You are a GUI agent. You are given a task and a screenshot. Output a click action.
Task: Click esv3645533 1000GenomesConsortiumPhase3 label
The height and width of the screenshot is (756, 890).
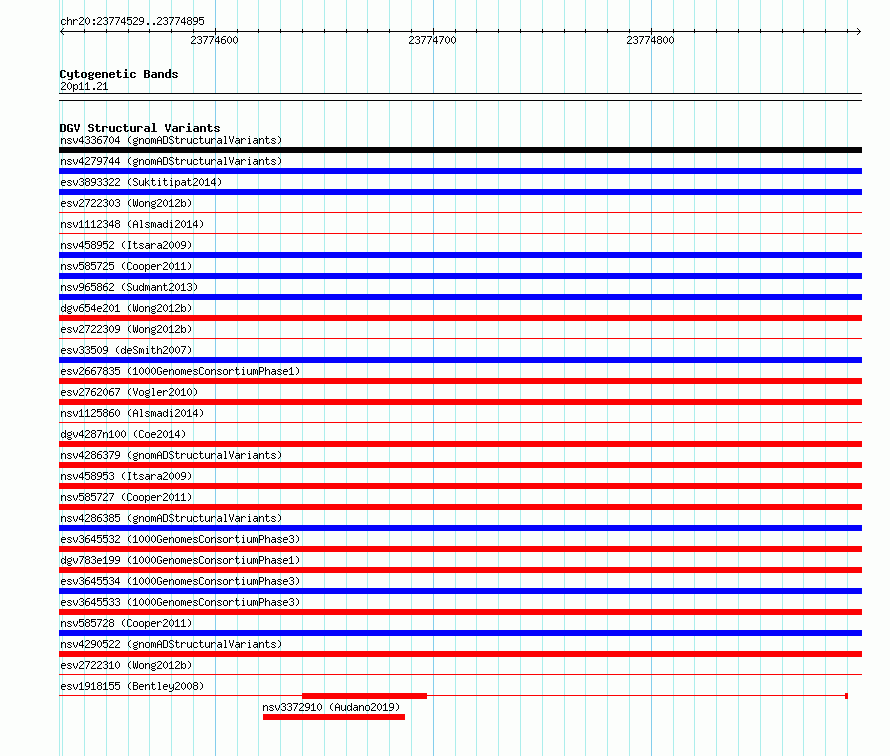point(180,602)
